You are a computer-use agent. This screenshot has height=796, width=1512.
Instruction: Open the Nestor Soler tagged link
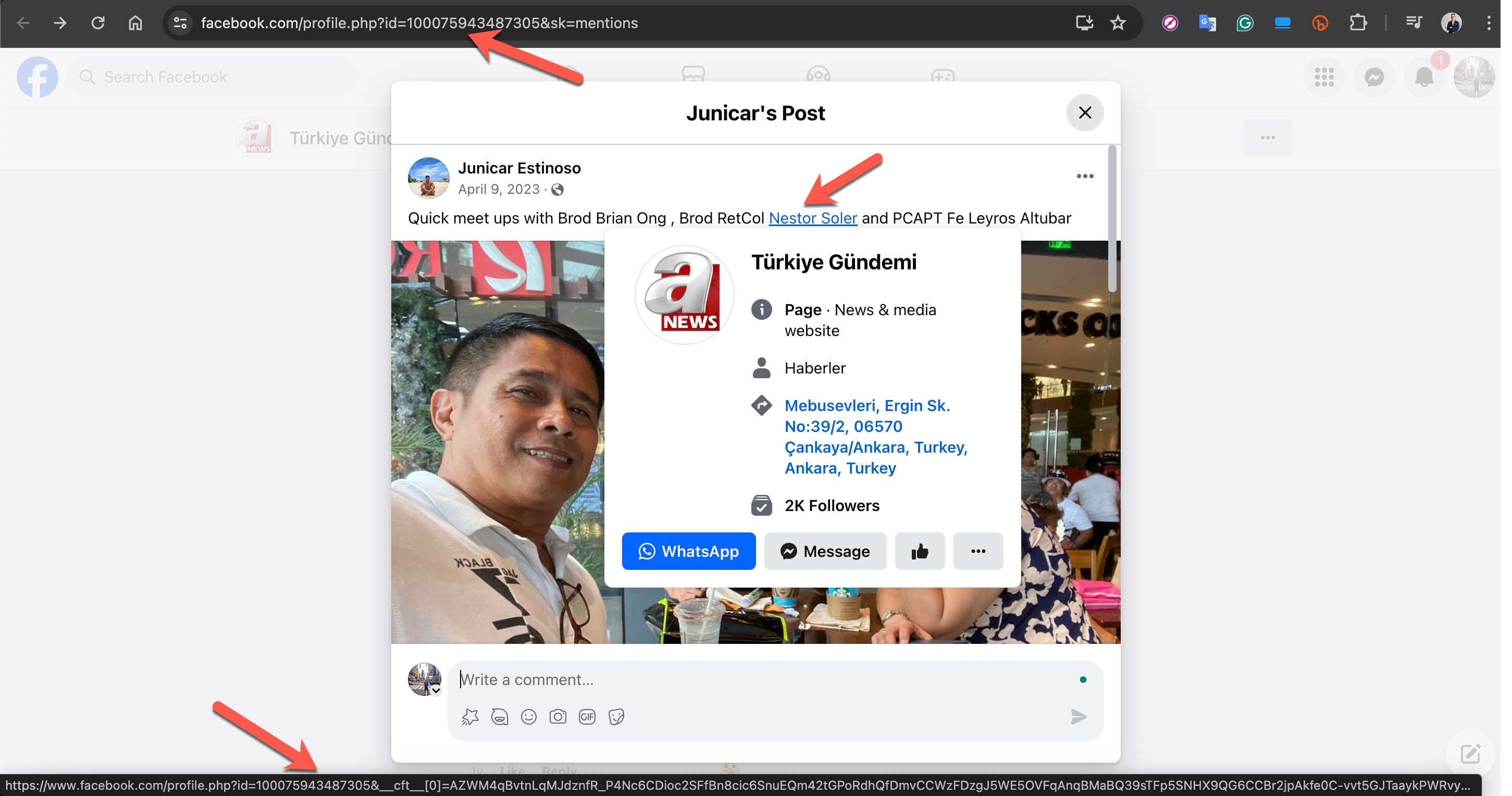point(812,218)
